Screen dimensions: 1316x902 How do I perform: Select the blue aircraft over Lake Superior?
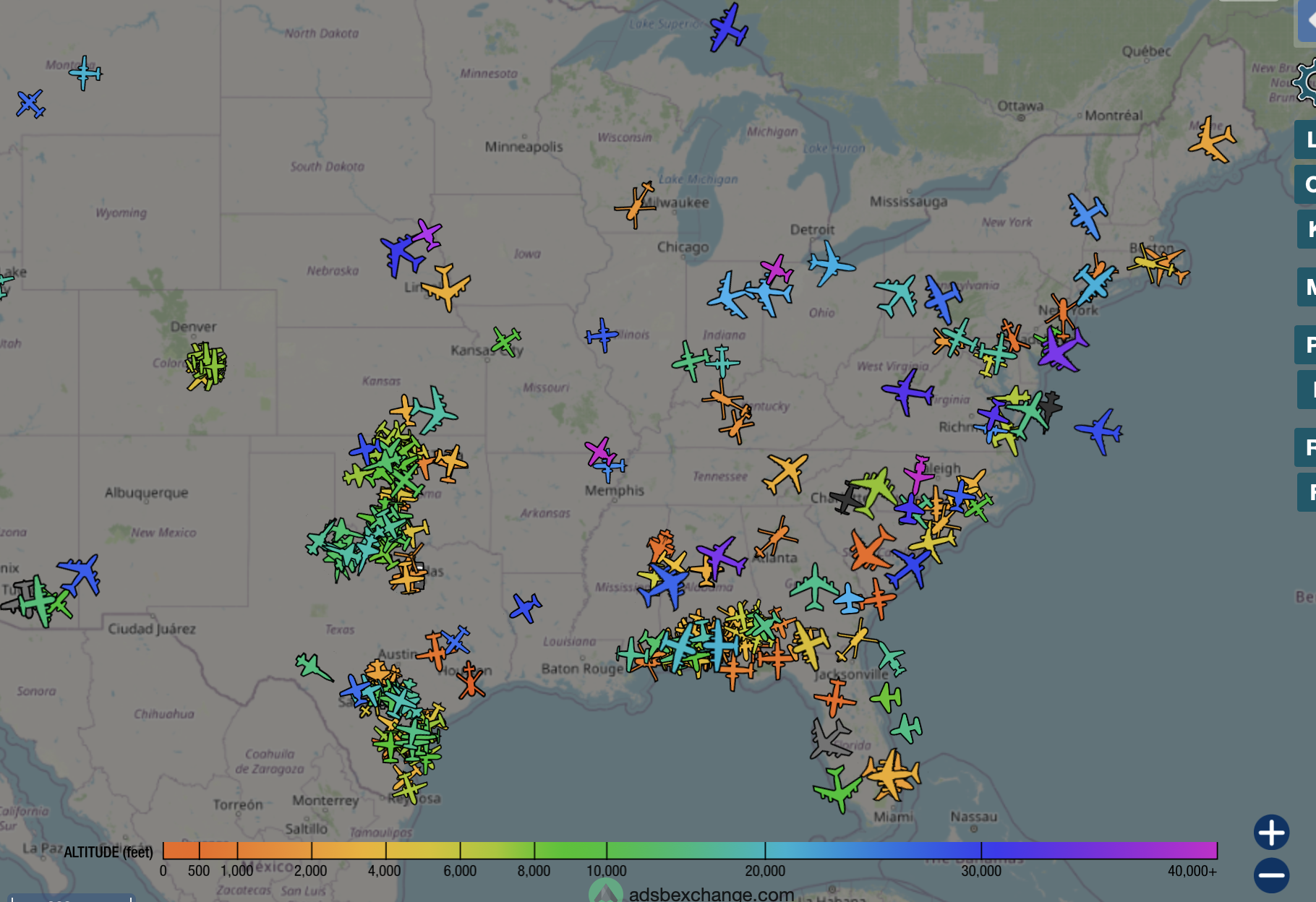(728, 29)
